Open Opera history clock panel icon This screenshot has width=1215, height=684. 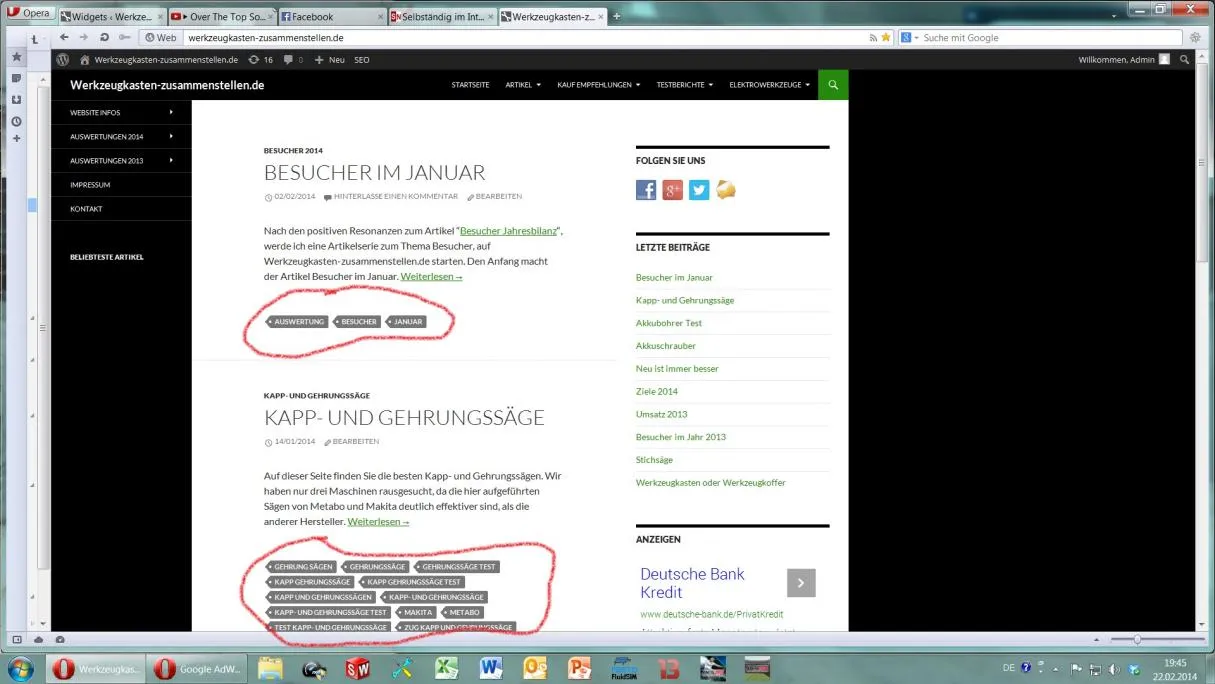click(16, 121)
